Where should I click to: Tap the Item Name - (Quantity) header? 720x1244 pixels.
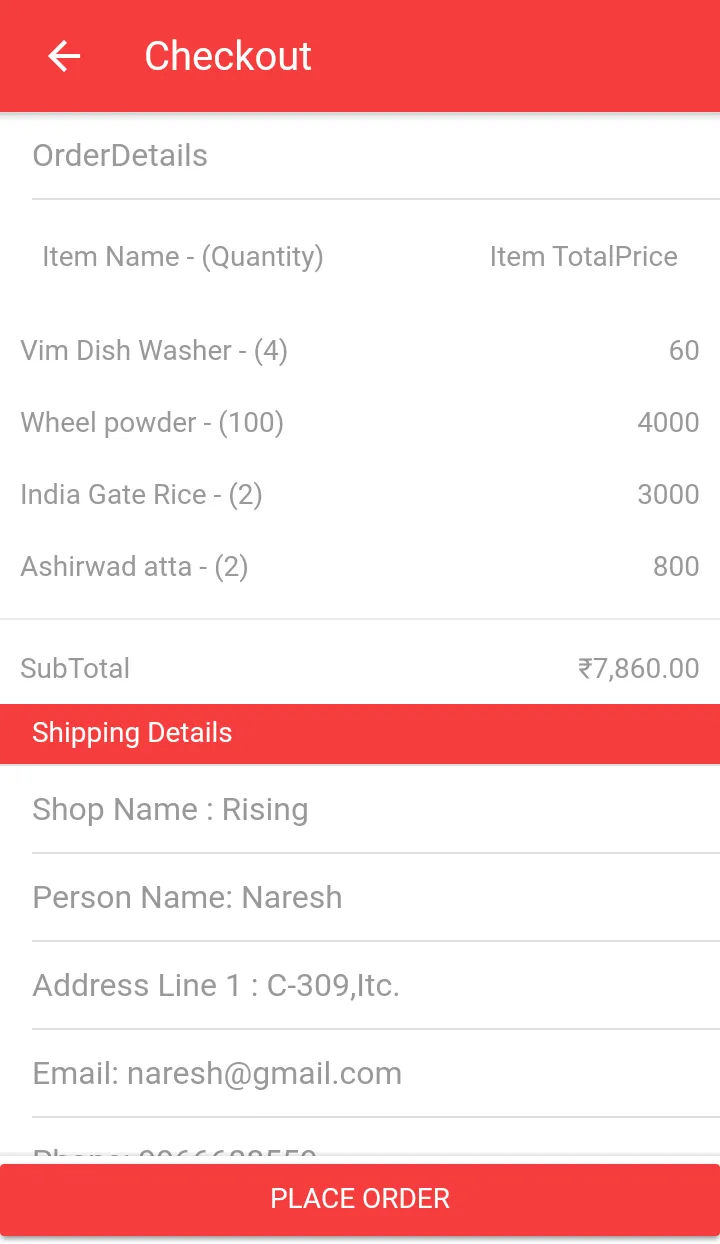tap(182, 257)
